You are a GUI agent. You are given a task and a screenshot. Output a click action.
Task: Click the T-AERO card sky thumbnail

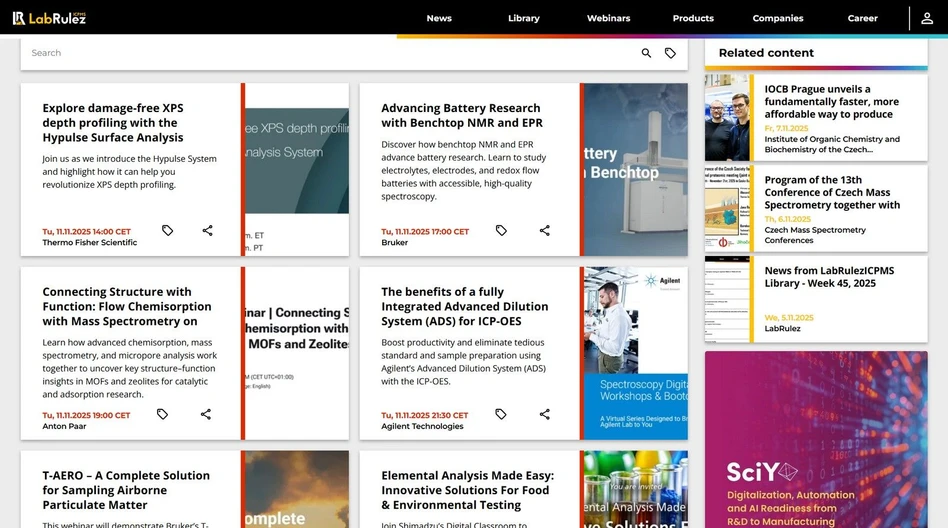tap(297, 489)
